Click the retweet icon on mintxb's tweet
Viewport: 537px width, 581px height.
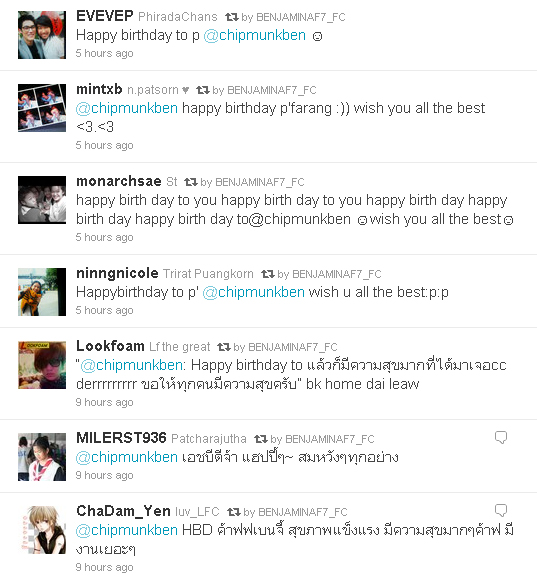coord(203,90)
